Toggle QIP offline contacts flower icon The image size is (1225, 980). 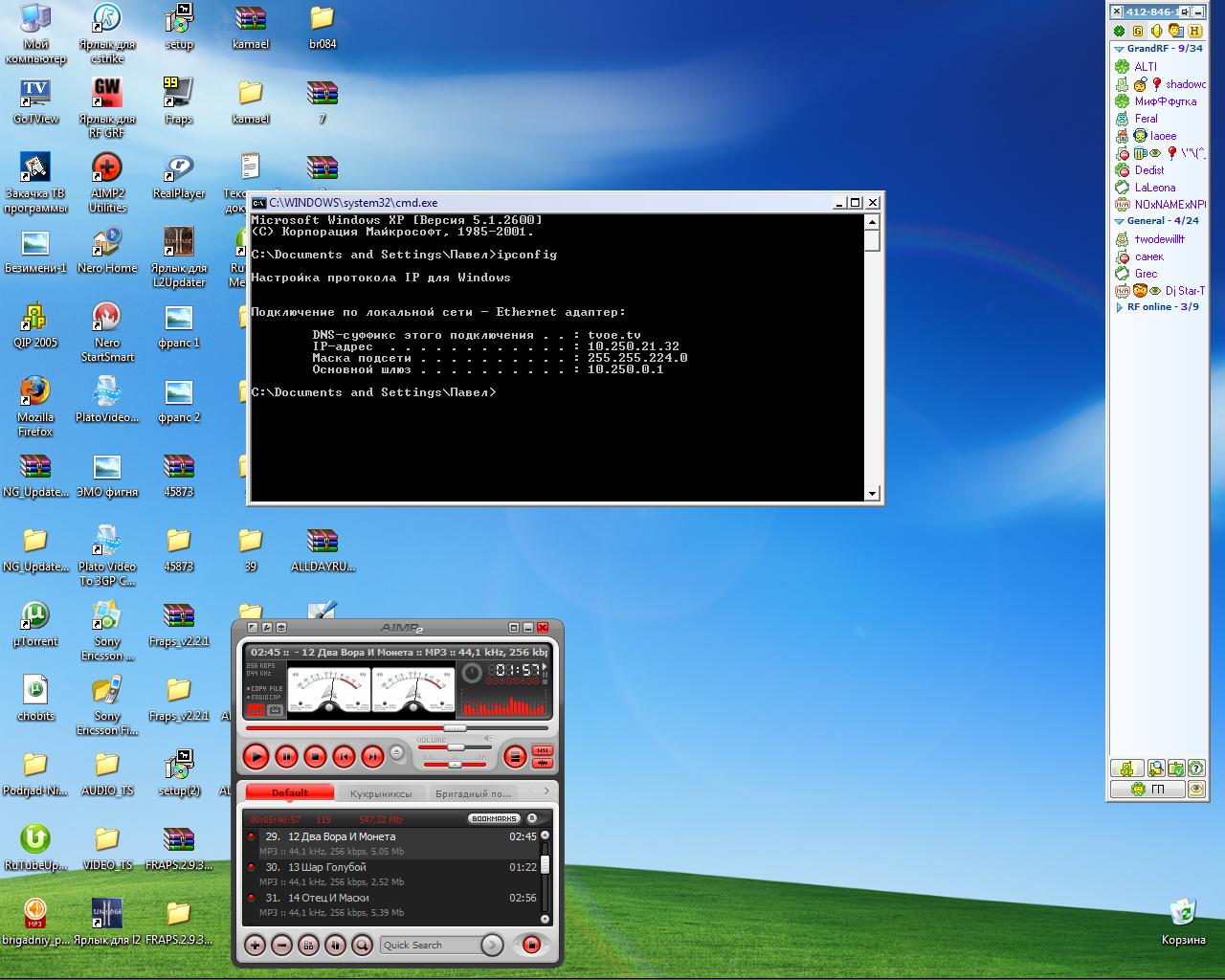(1120, 32)
